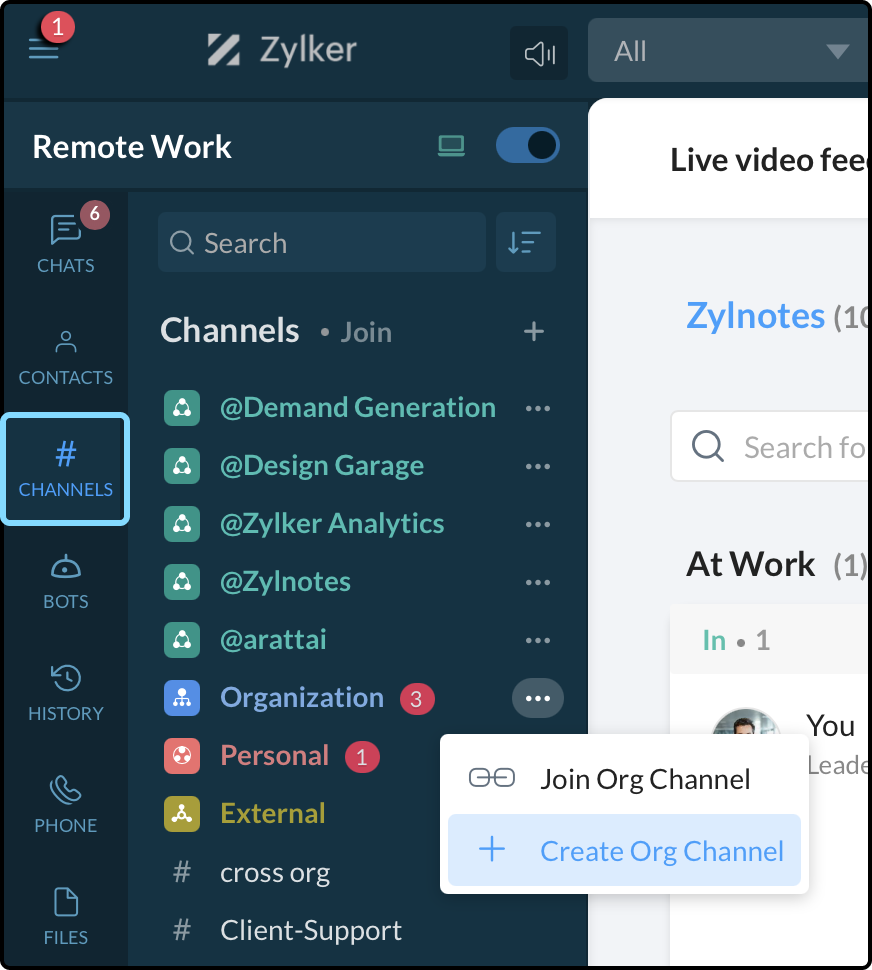This screenshot has width=872, height=970.
Task: Click the Organization ellipsis options button
Action: [x=537, y=698]
